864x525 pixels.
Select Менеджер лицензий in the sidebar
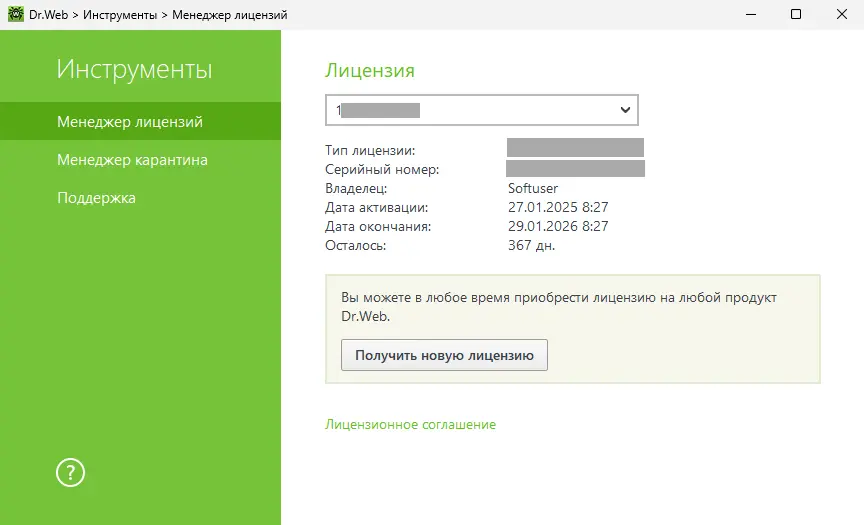point(130,122)
